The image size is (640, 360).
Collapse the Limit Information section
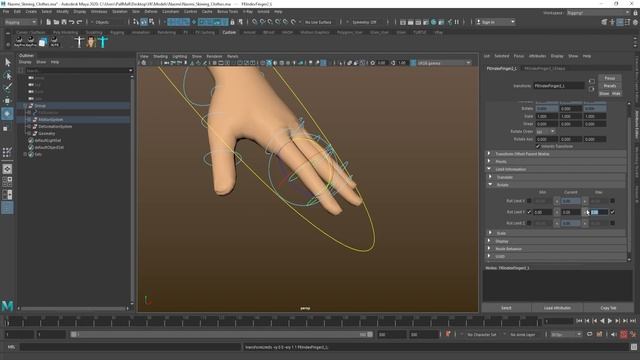[556, 169]
